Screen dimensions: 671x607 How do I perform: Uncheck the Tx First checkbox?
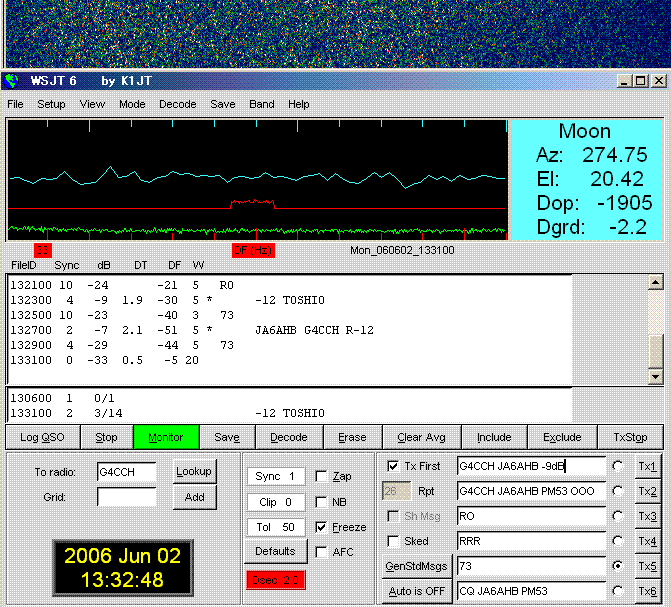click(392, 467)
